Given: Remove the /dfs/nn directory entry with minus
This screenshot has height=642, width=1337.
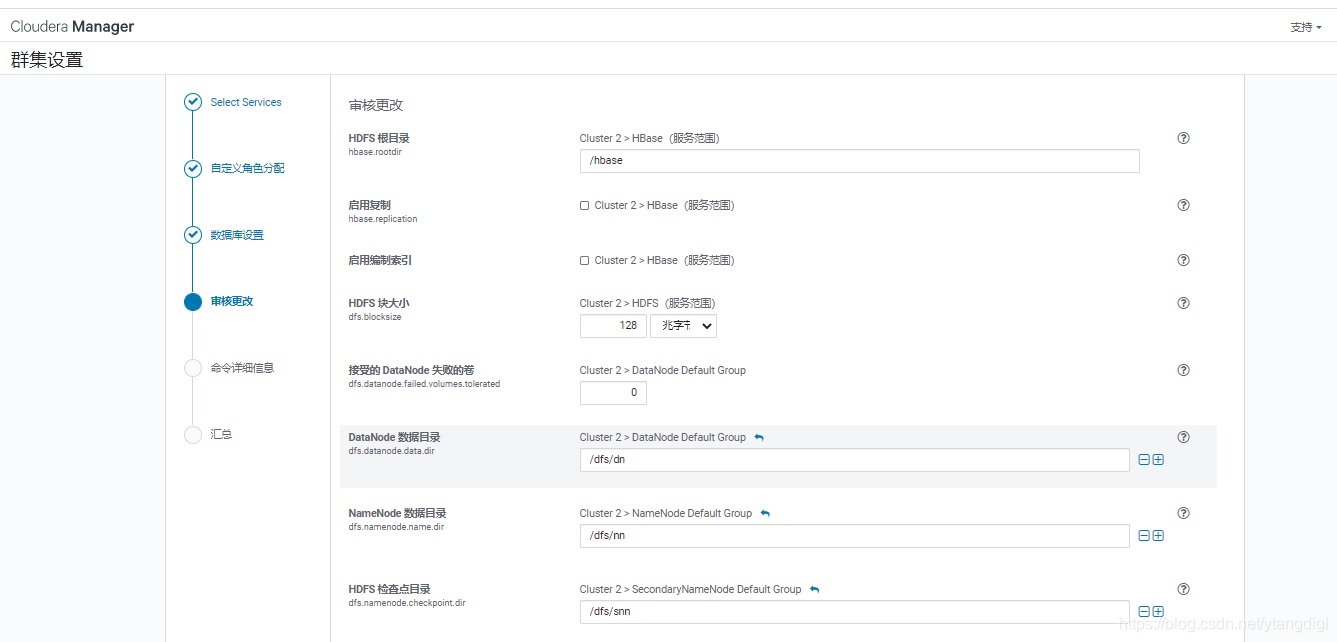Looking at the screenshot, I should coord(1144,536).
